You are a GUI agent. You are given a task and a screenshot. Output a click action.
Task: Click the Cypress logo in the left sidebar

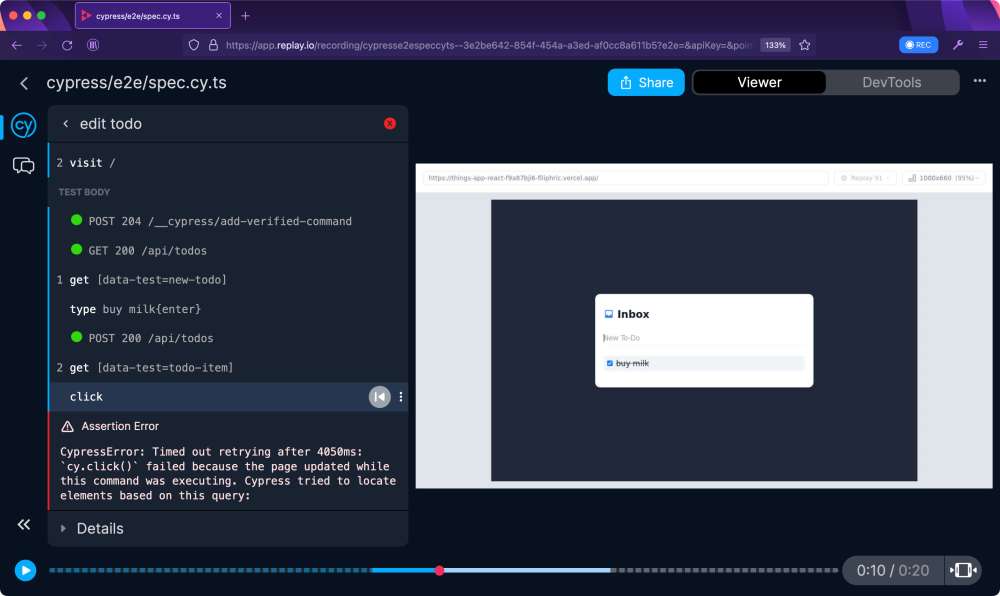click(22, 125)
